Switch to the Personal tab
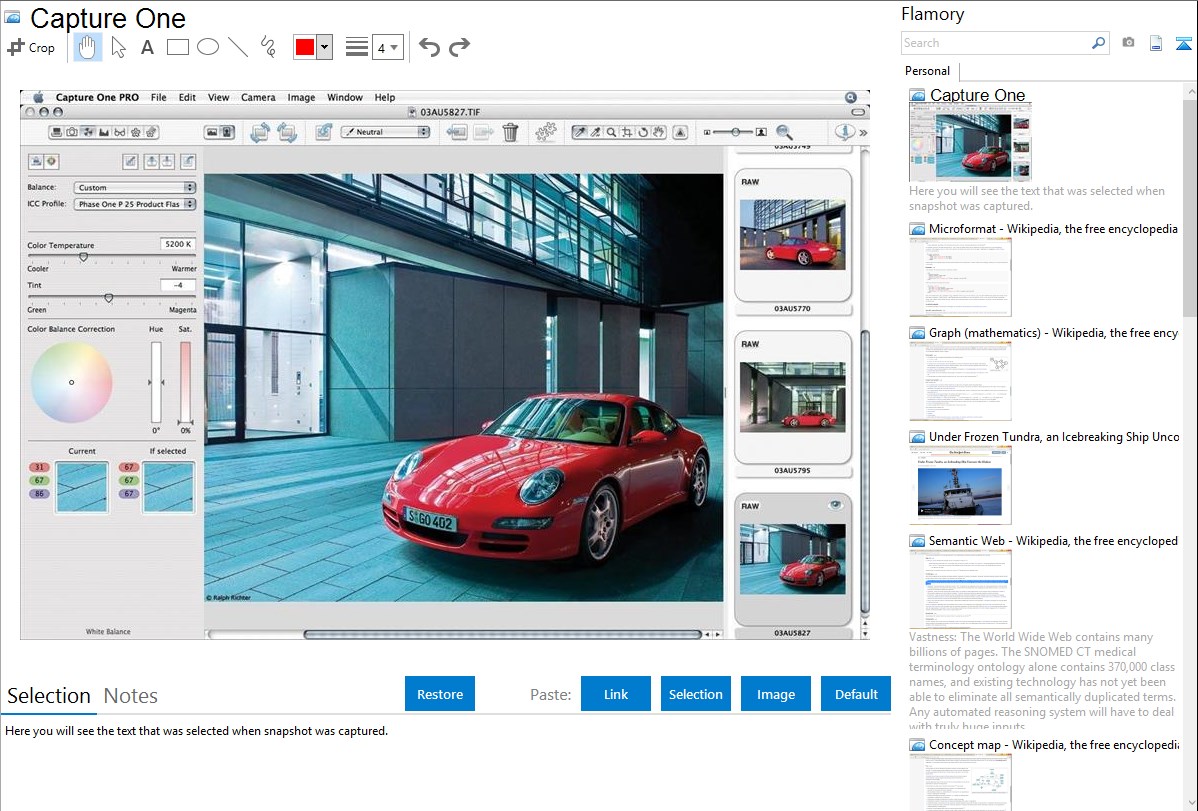1198x811 pixels. pos(928,71)
